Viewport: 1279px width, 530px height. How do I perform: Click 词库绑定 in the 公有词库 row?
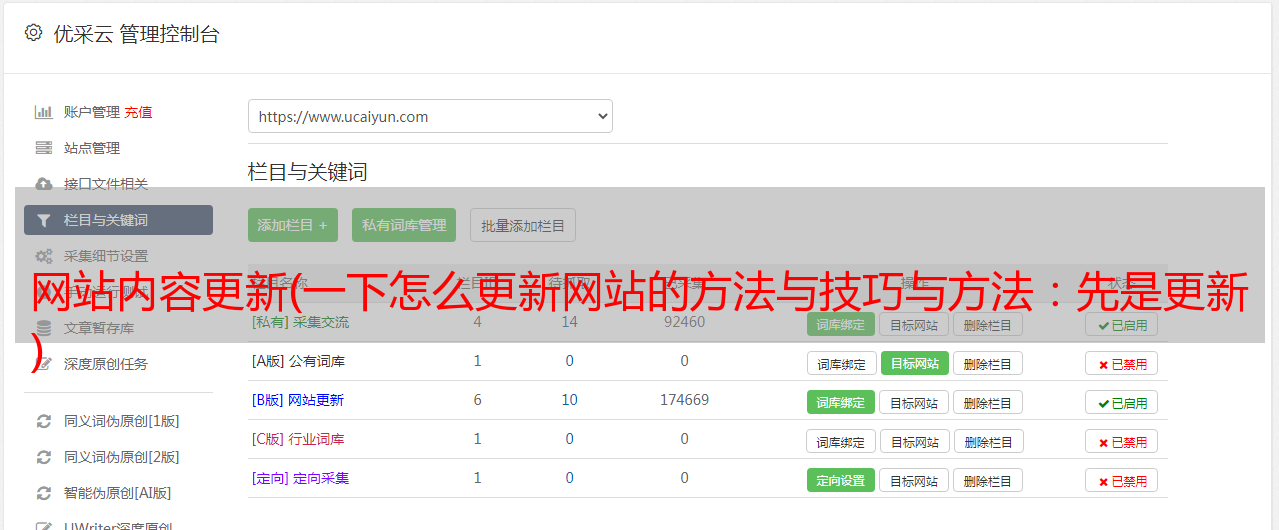pyautogui.click(x=841, y=363)
